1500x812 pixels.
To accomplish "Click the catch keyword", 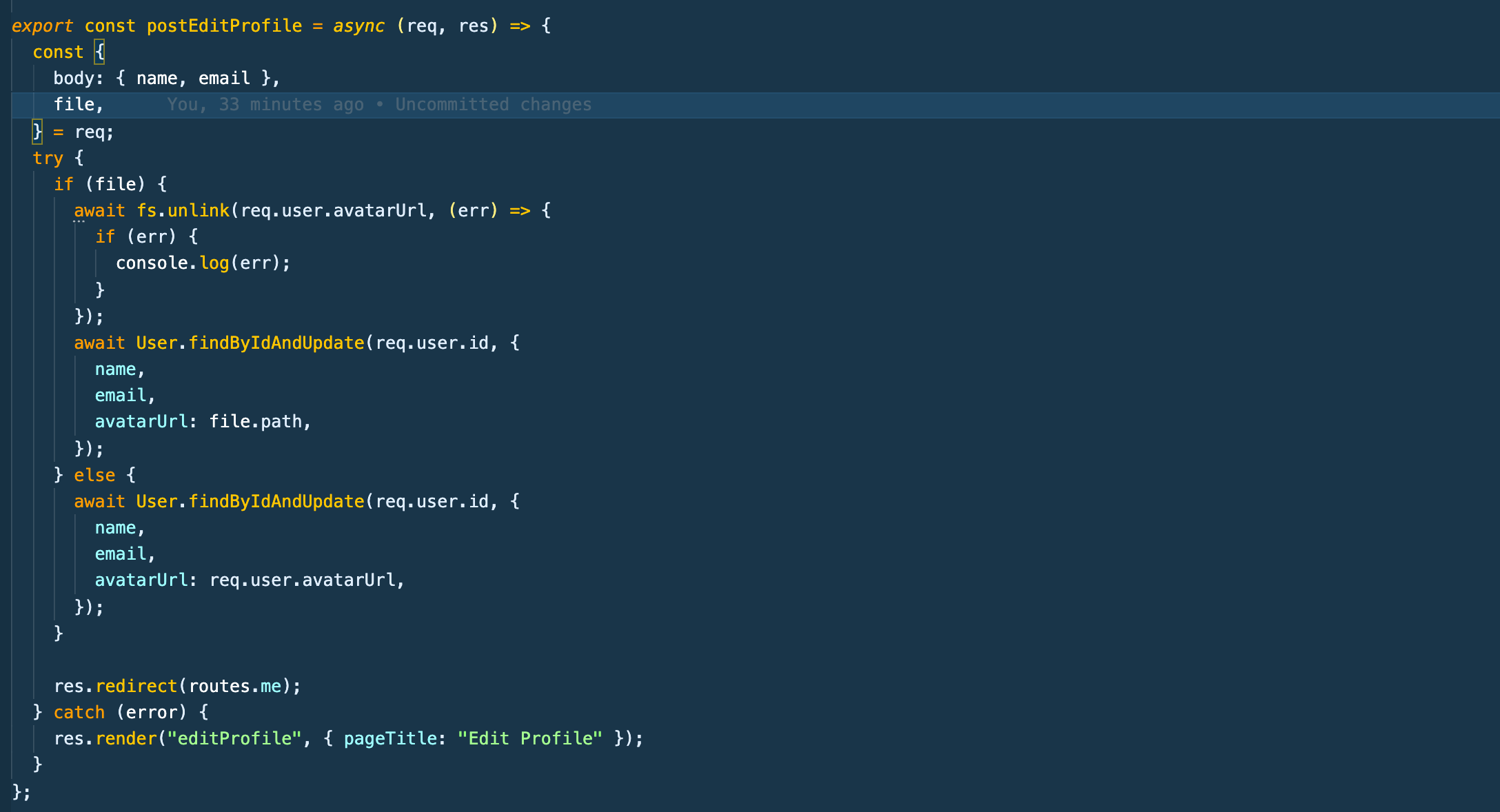I will coord(79,713).
